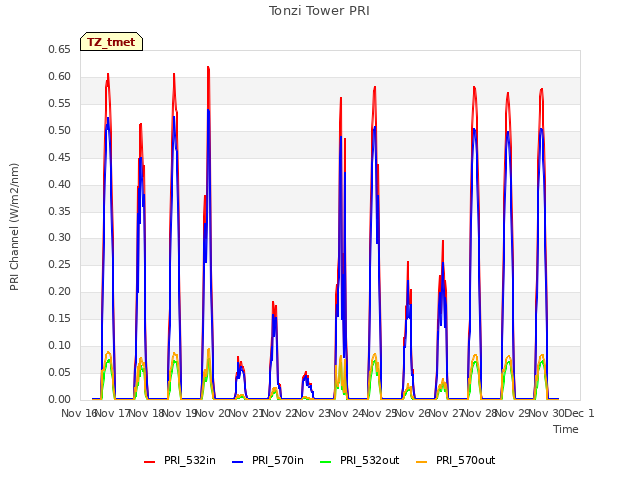Click the Nov 16 x-axis tick label
The height and width of the screenshot is (480, 640).
pyautogui.click(x=78, y=413)
